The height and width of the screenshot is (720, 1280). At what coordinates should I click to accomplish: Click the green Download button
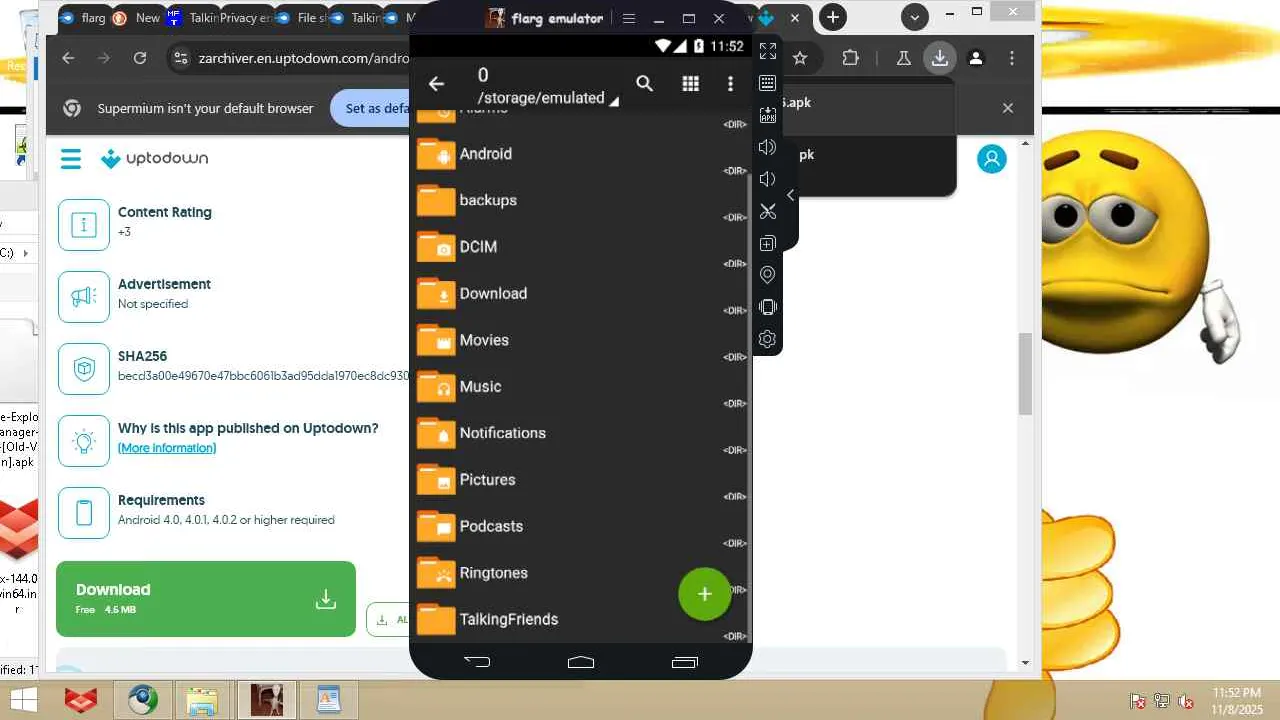pos(206,599)
